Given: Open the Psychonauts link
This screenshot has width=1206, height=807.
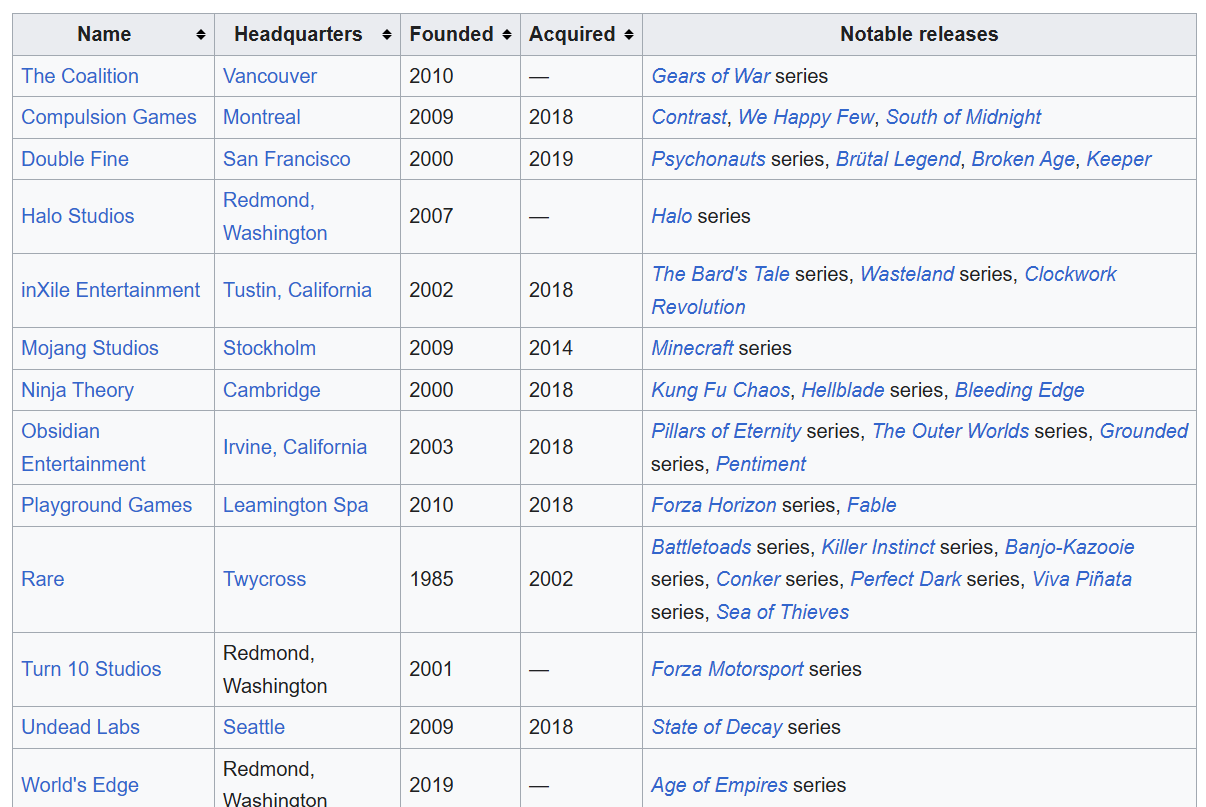Looking at the screenshot, I should click(x=709, y=159).
